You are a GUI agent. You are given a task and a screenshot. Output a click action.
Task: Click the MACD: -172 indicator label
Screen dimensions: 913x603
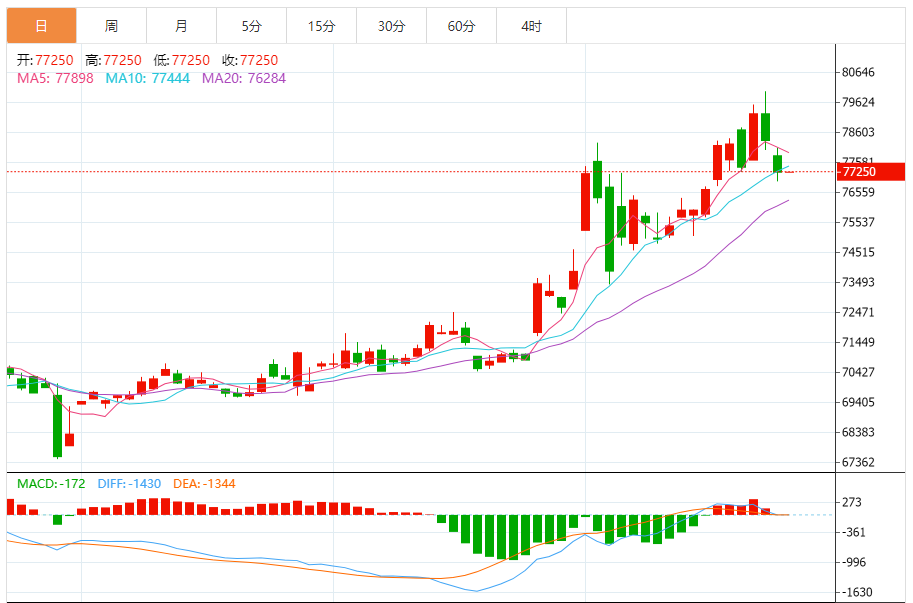point(52,484)
